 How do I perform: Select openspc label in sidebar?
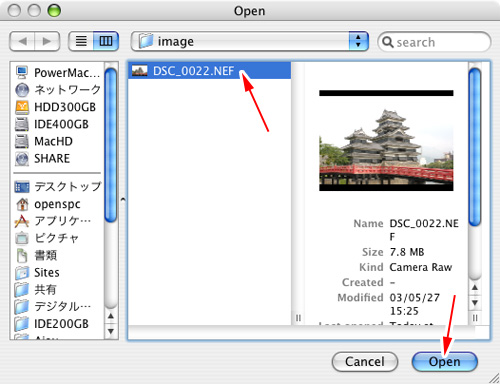(57, 204)
